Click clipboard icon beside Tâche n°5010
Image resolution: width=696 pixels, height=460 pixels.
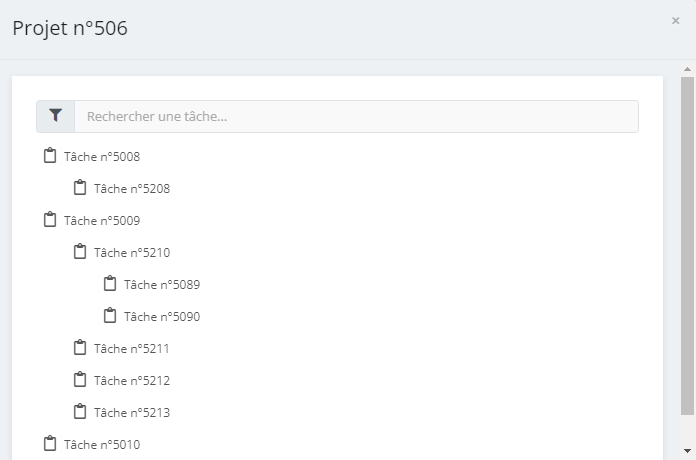(x=50, y=444)
